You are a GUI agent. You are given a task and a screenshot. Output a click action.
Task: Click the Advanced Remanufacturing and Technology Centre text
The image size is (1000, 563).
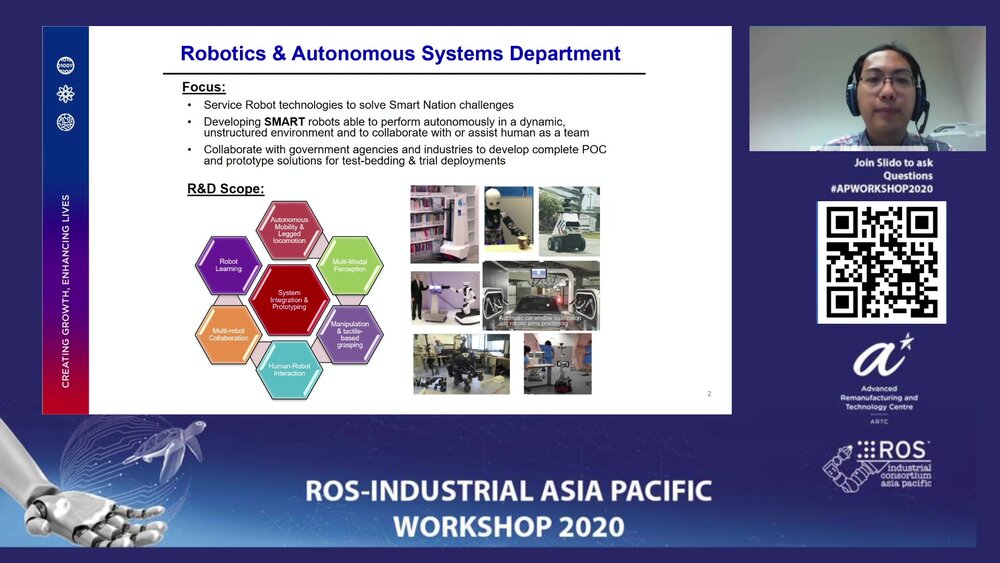click(879, 397)
